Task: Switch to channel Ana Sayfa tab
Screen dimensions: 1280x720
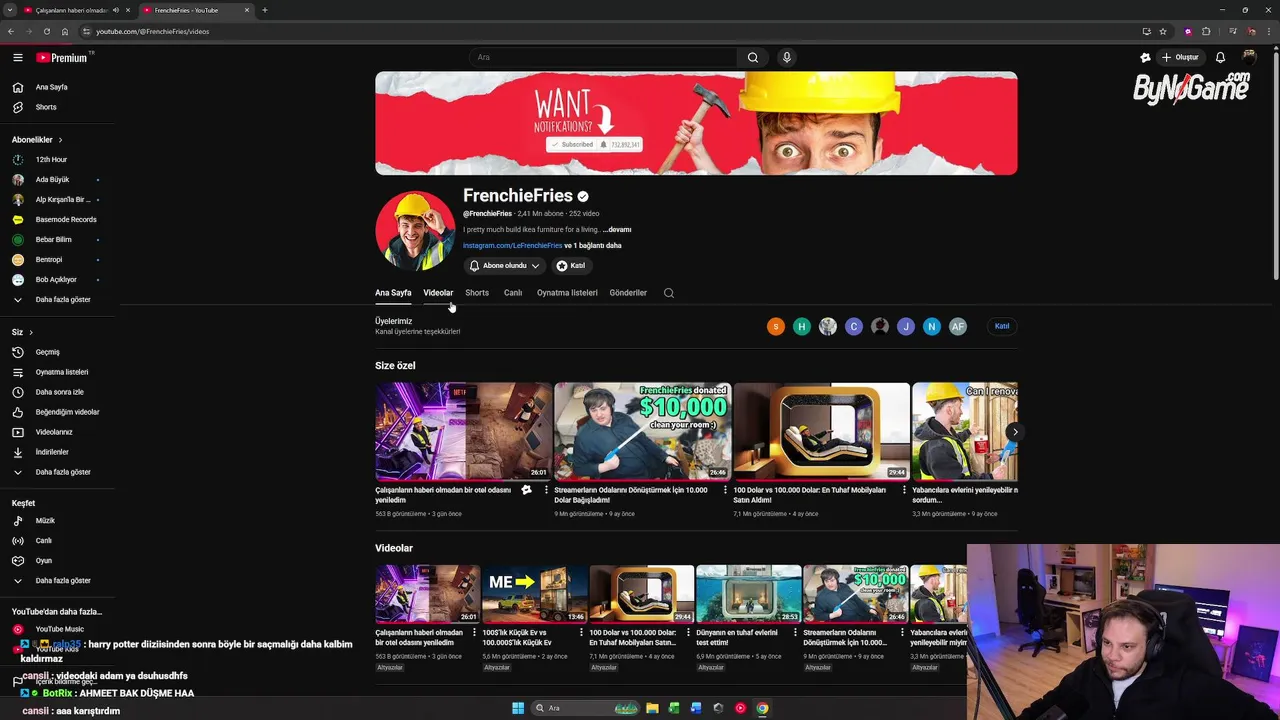Action: coord(393,293)
